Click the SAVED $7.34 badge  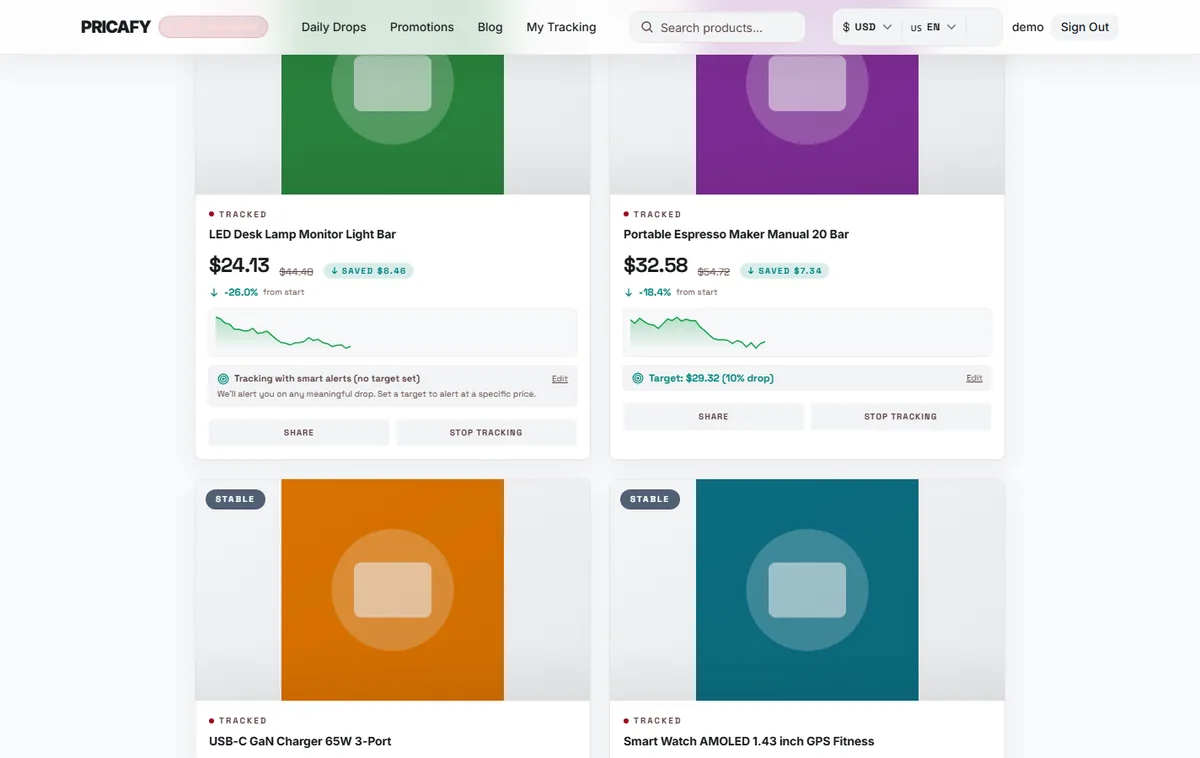pos(784,270)
